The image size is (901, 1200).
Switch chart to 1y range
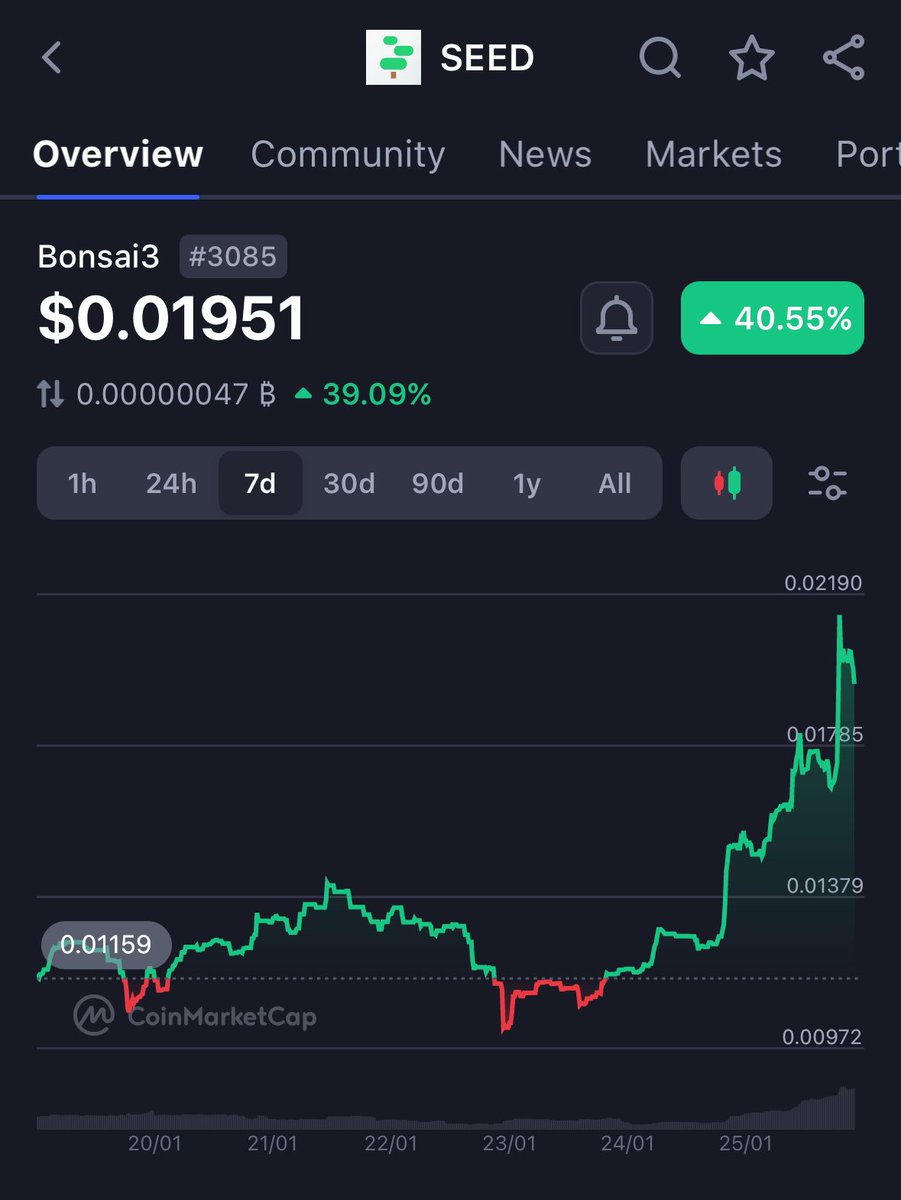click(527, 484)
